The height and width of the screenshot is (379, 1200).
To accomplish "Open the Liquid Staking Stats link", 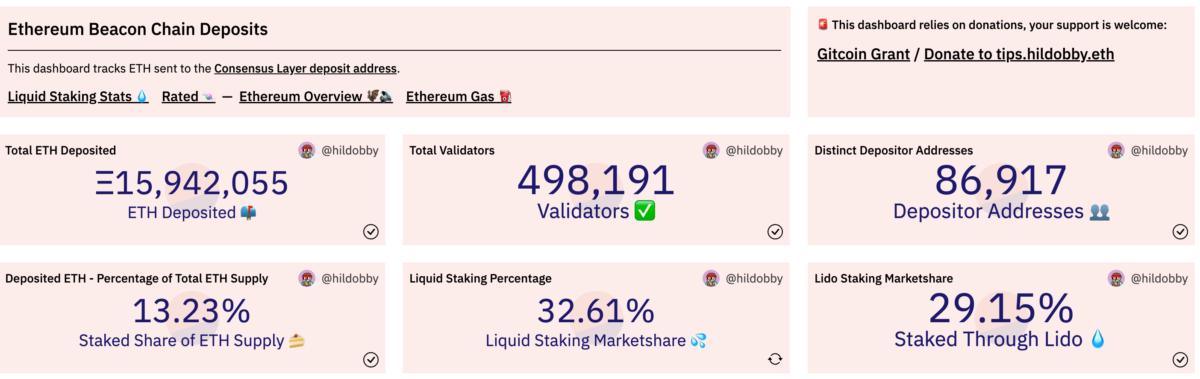I will click(x=78, y=97).
